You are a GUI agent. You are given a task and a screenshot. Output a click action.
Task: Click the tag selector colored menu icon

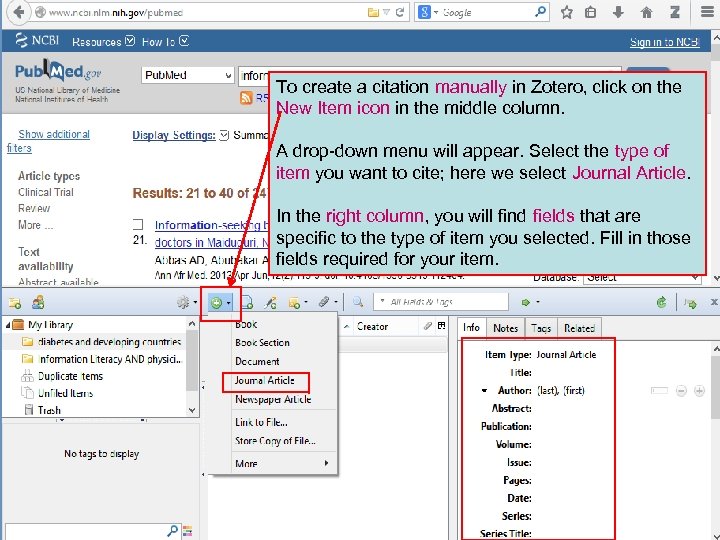coord(187,531)
